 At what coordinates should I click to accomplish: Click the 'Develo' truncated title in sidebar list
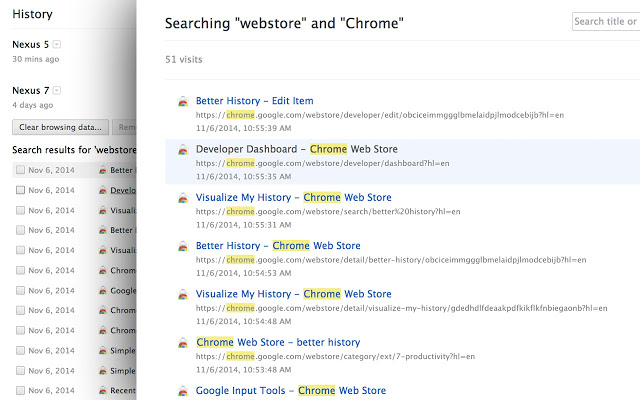123,190
